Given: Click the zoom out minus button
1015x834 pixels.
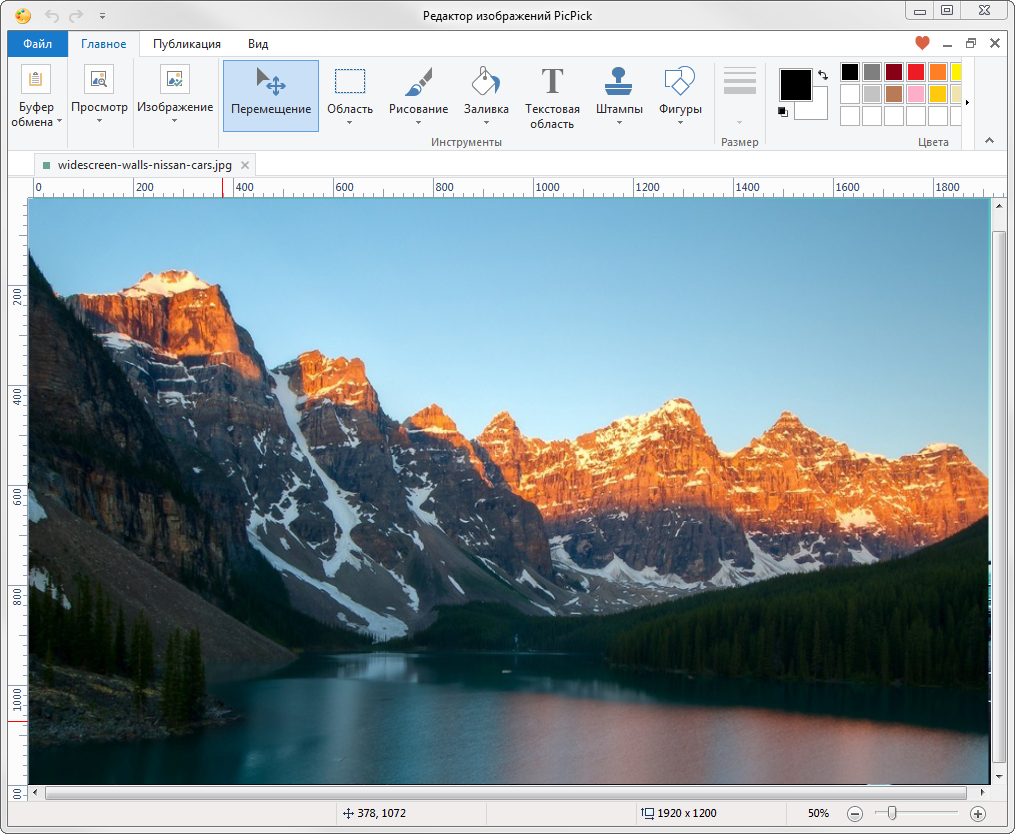Looking at the screenshot, I should click(x=855, y=814).
